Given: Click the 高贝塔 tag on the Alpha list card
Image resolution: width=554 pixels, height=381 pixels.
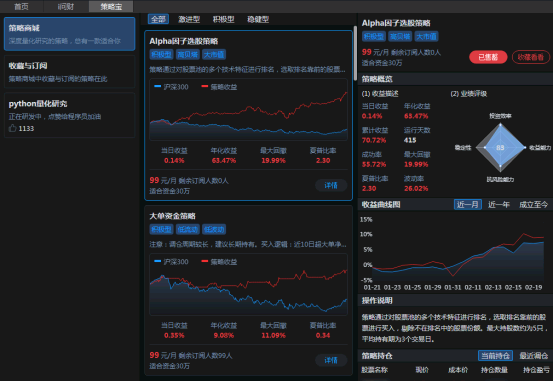Looking at the screenshot, I should click(x=188, y=54).
